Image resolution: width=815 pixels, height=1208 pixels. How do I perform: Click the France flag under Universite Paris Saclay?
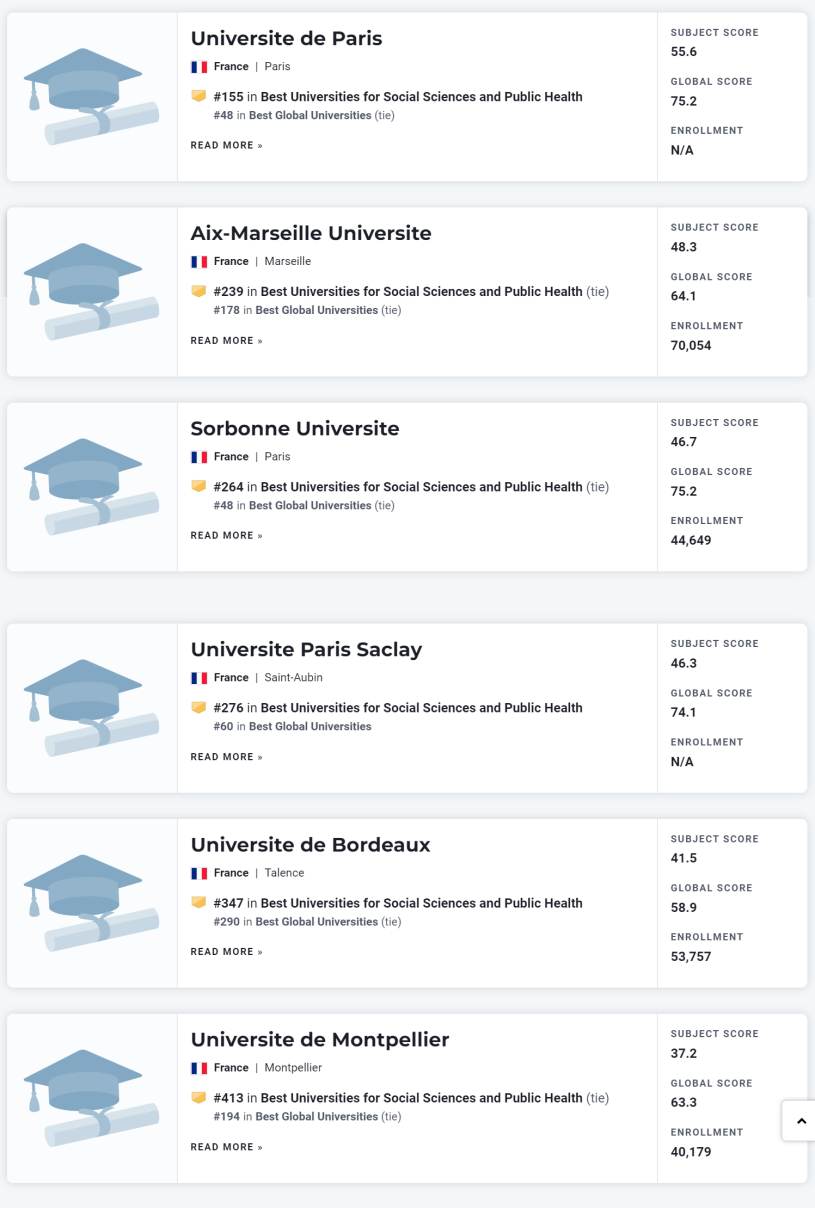(199, 678)
